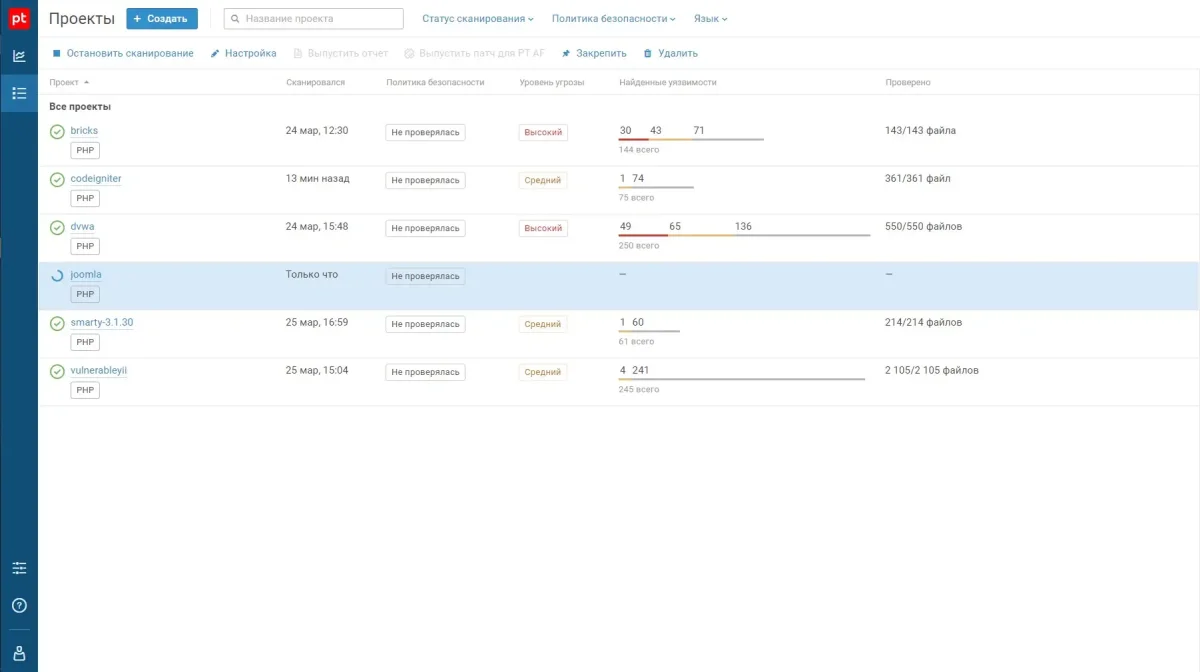Click Не проверялась for the dvwa project
The width and height of the screenshot is (1200, 672).
point(427,227)
